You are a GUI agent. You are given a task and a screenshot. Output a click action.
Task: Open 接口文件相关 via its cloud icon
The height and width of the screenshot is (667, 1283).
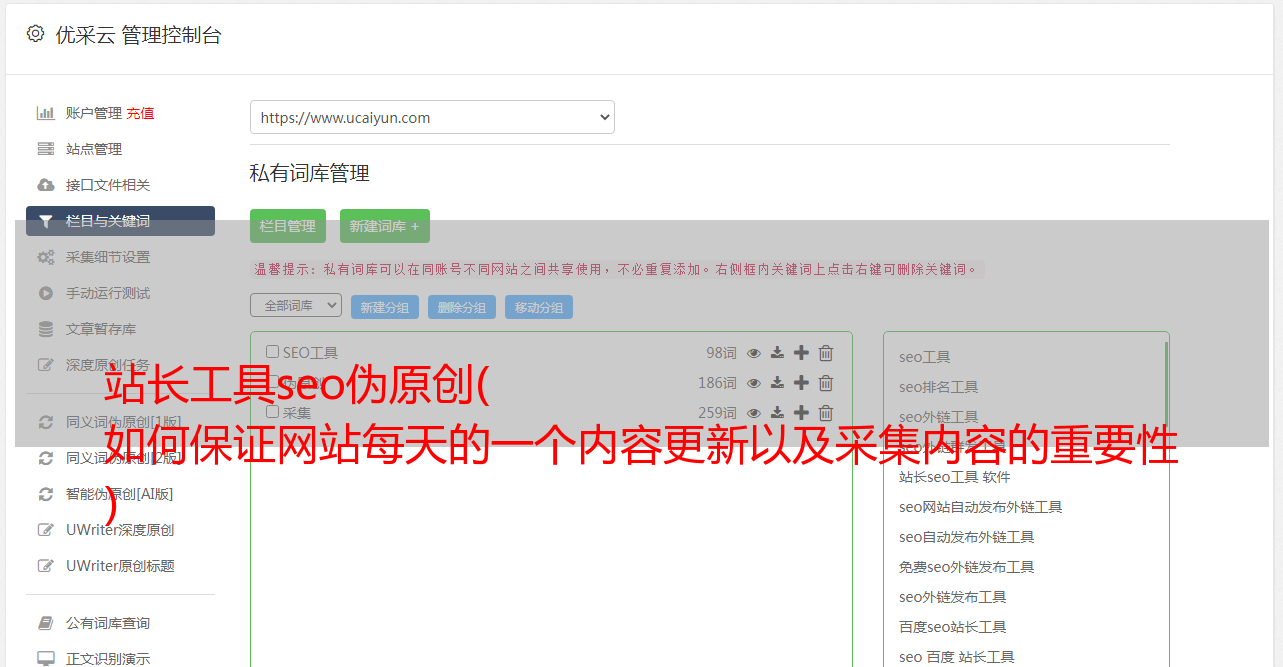pyautogui.click(x=45, y=185)
